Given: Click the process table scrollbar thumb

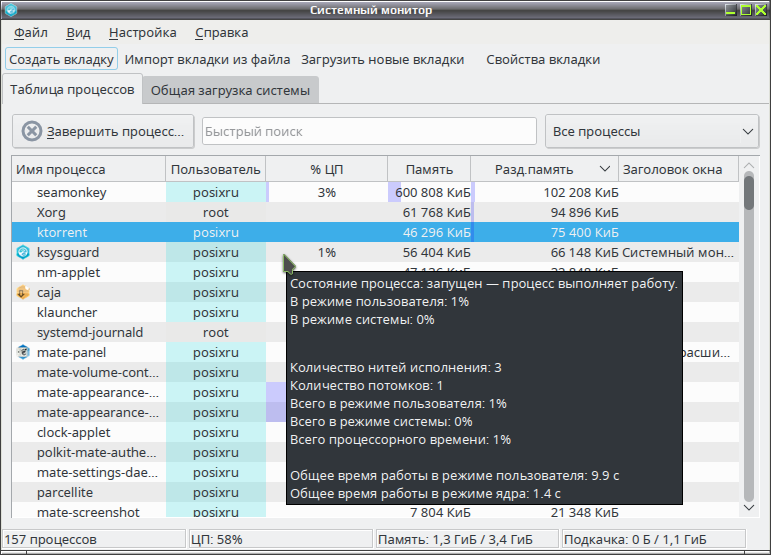Looking at the screenshot, I should (x=749, y=192).
